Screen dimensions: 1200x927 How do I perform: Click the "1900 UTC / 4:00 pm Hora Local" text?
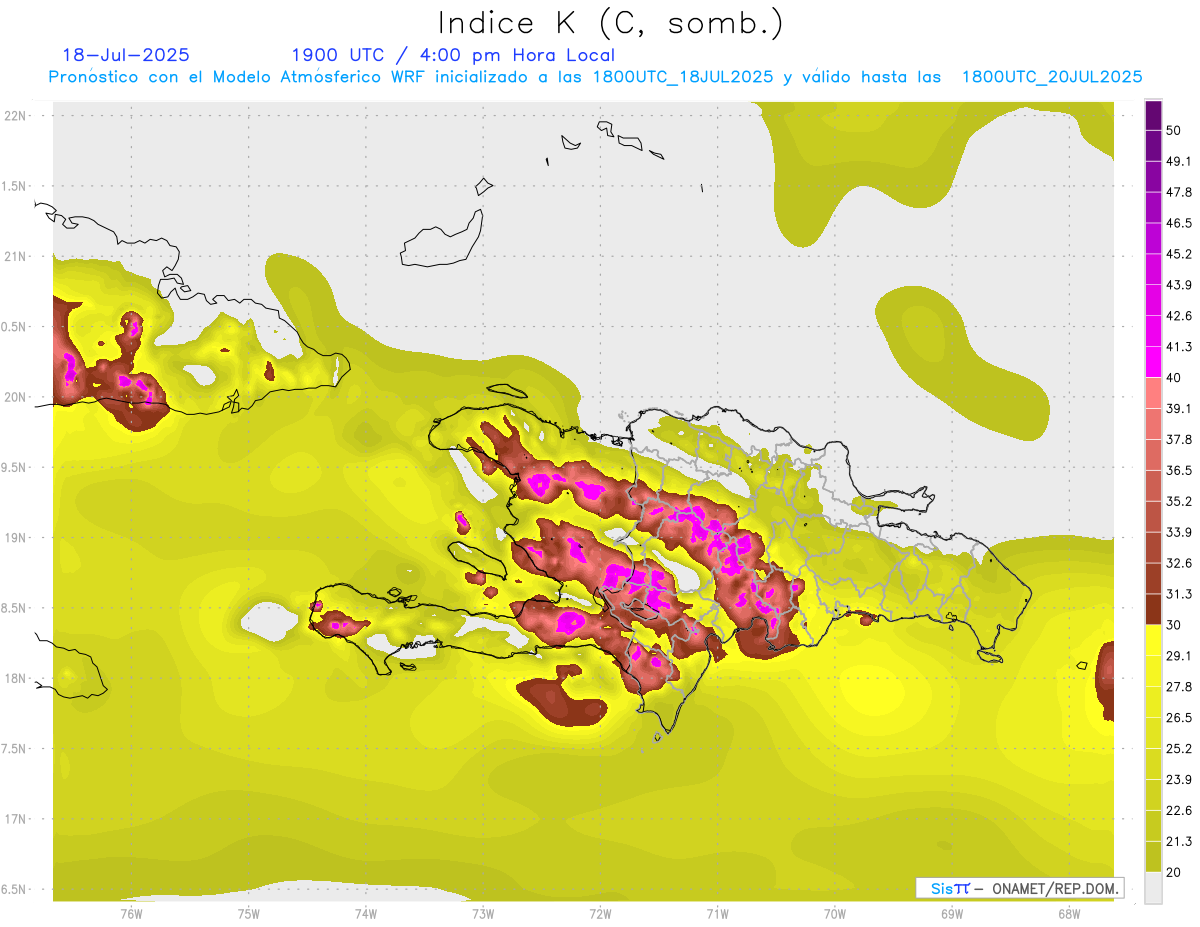point(453,55)
